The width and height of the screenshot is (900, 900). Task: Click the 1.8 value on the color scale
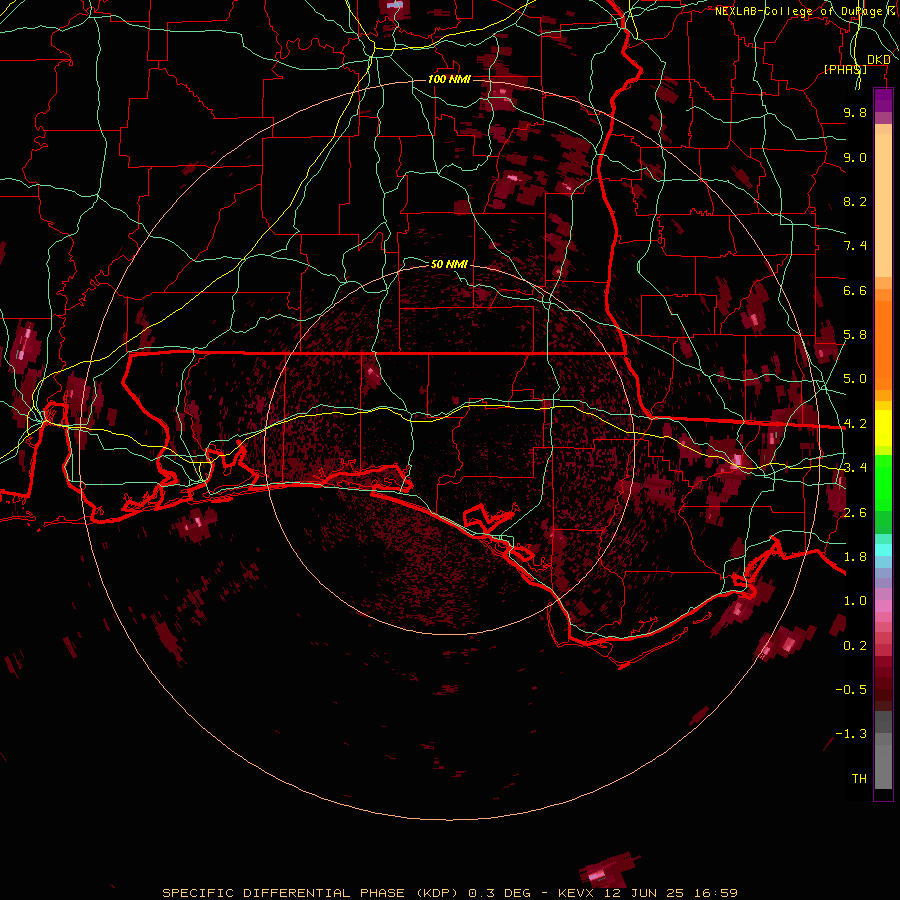[x=855, y=557]
